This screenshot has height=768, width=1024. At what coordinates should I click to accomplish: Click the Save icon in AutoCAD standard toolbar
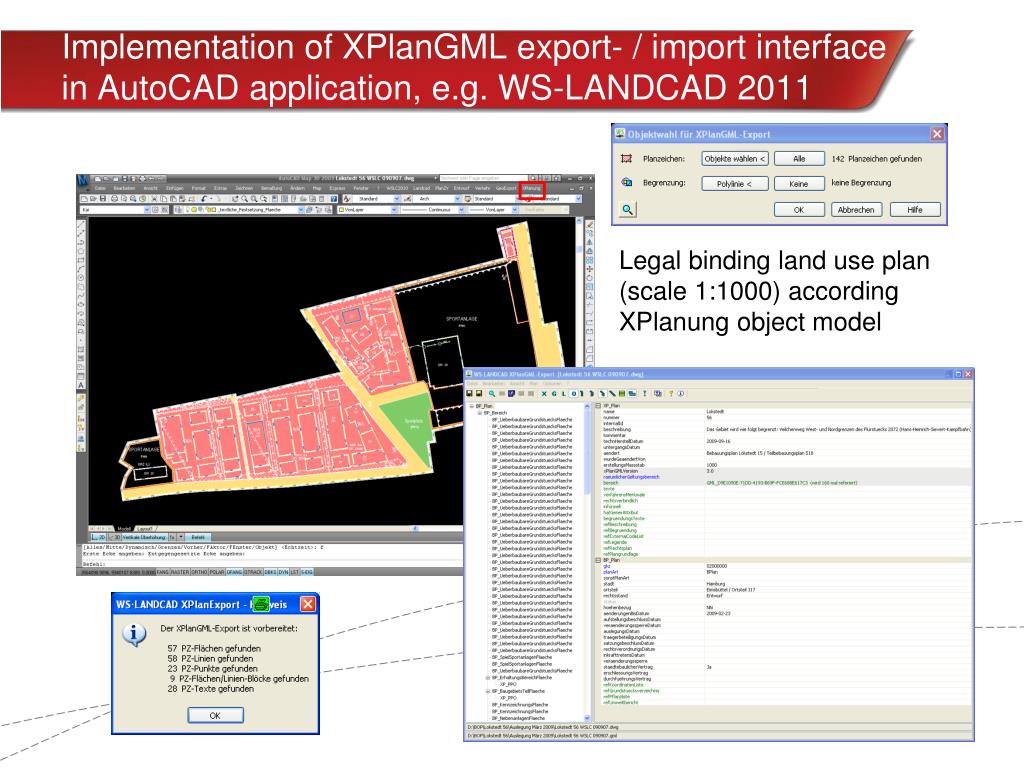[x=103, y=199]
